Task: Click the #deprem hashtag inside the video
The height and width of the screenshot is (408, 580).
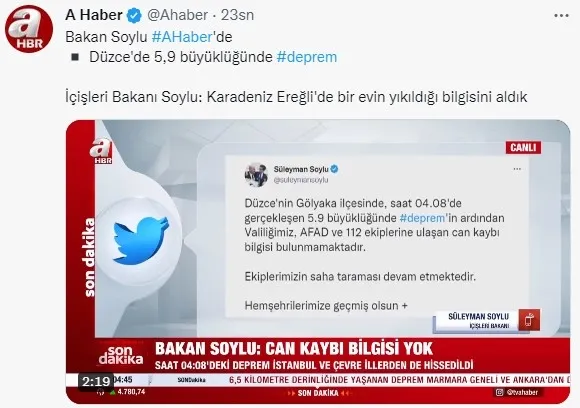Action: click(x=423, y=218)
